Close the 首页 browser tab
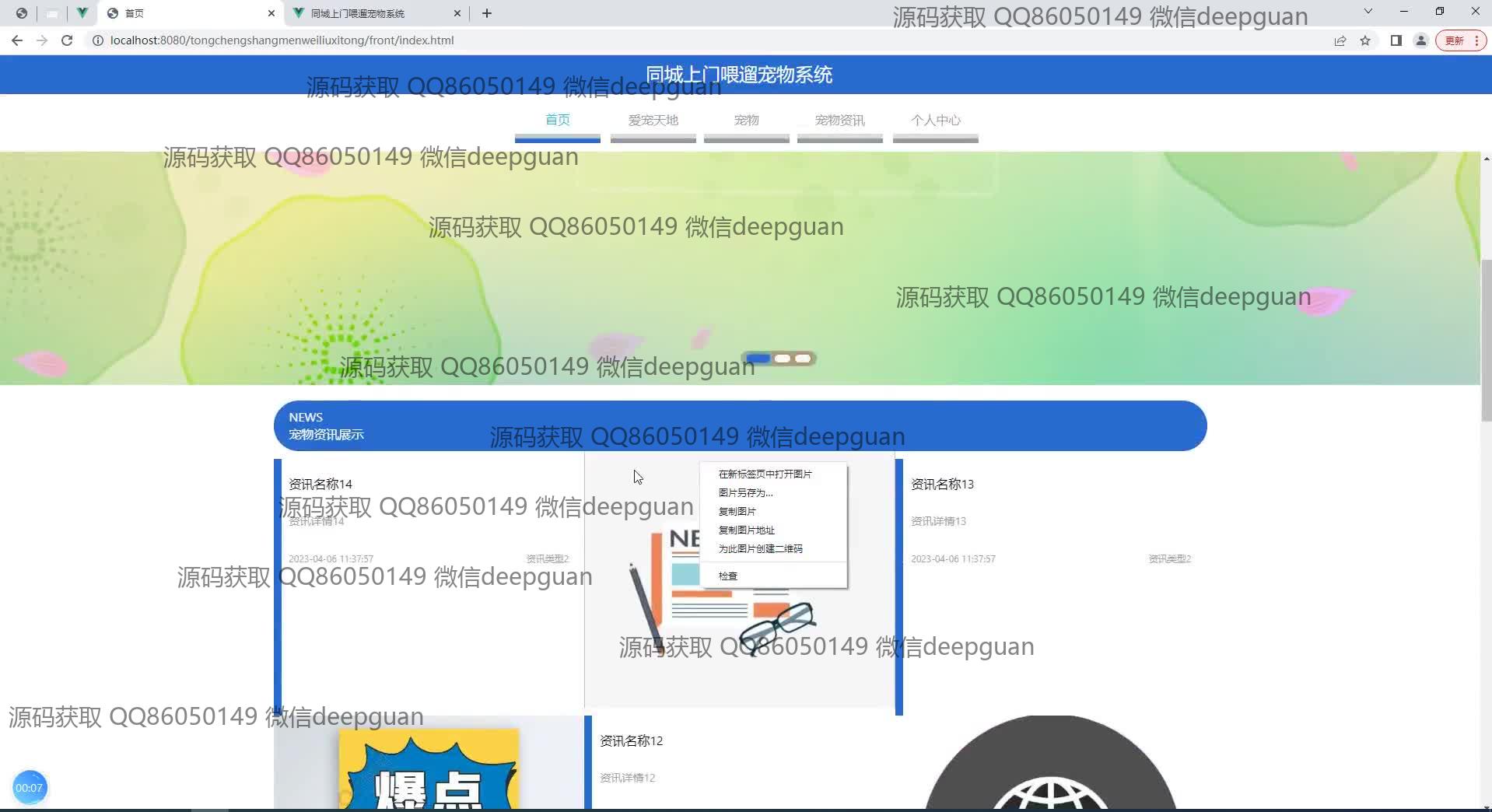Image resolution: width=1492 pixels, height=812 pixels. 271,13
